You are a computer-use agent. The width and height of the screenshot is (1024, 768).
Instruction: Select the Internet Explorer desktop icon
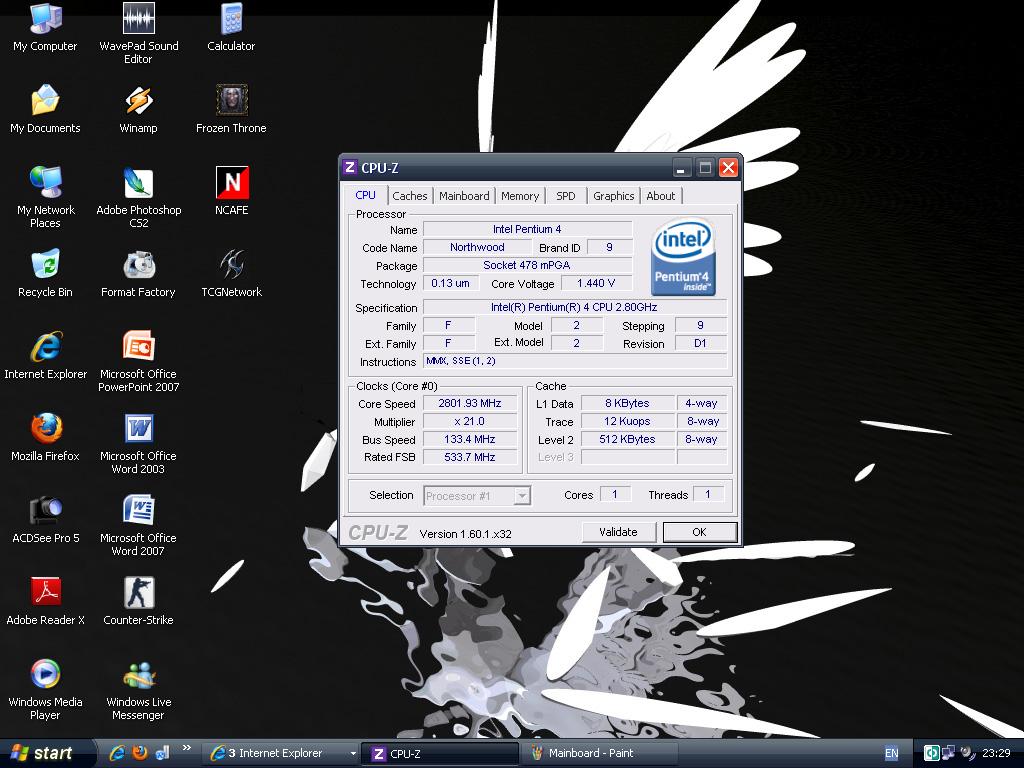click(x=45, y=355)
